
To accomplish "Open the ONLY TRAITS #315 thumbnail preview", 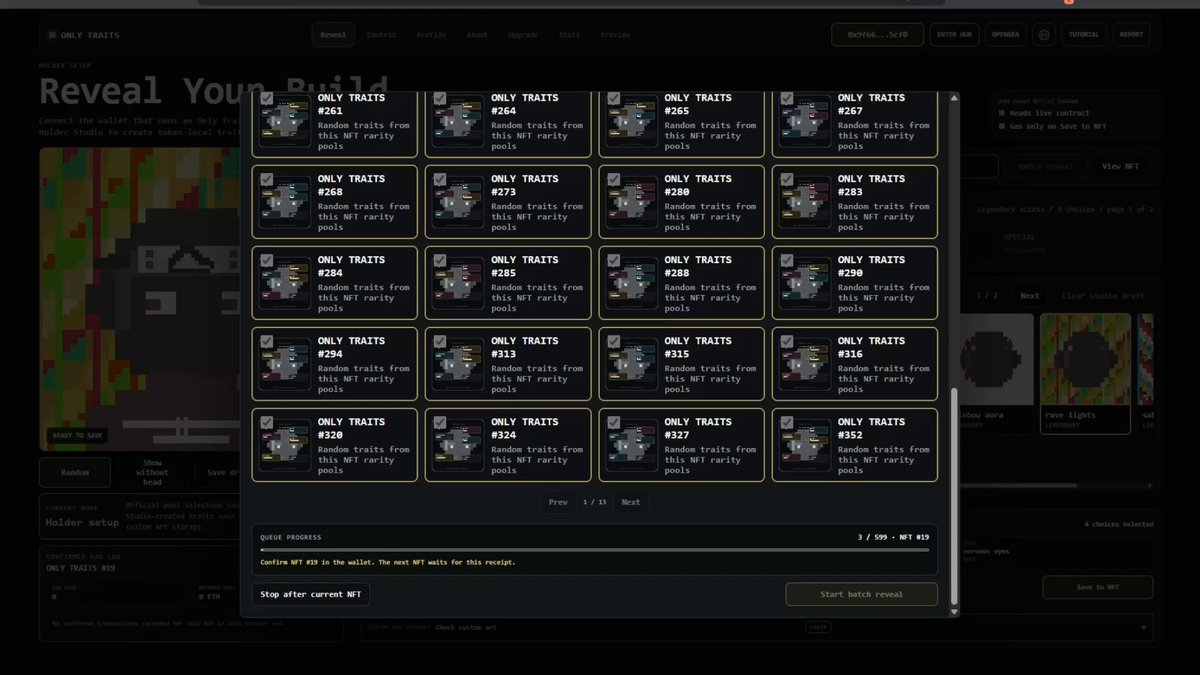I will point(632,364).
